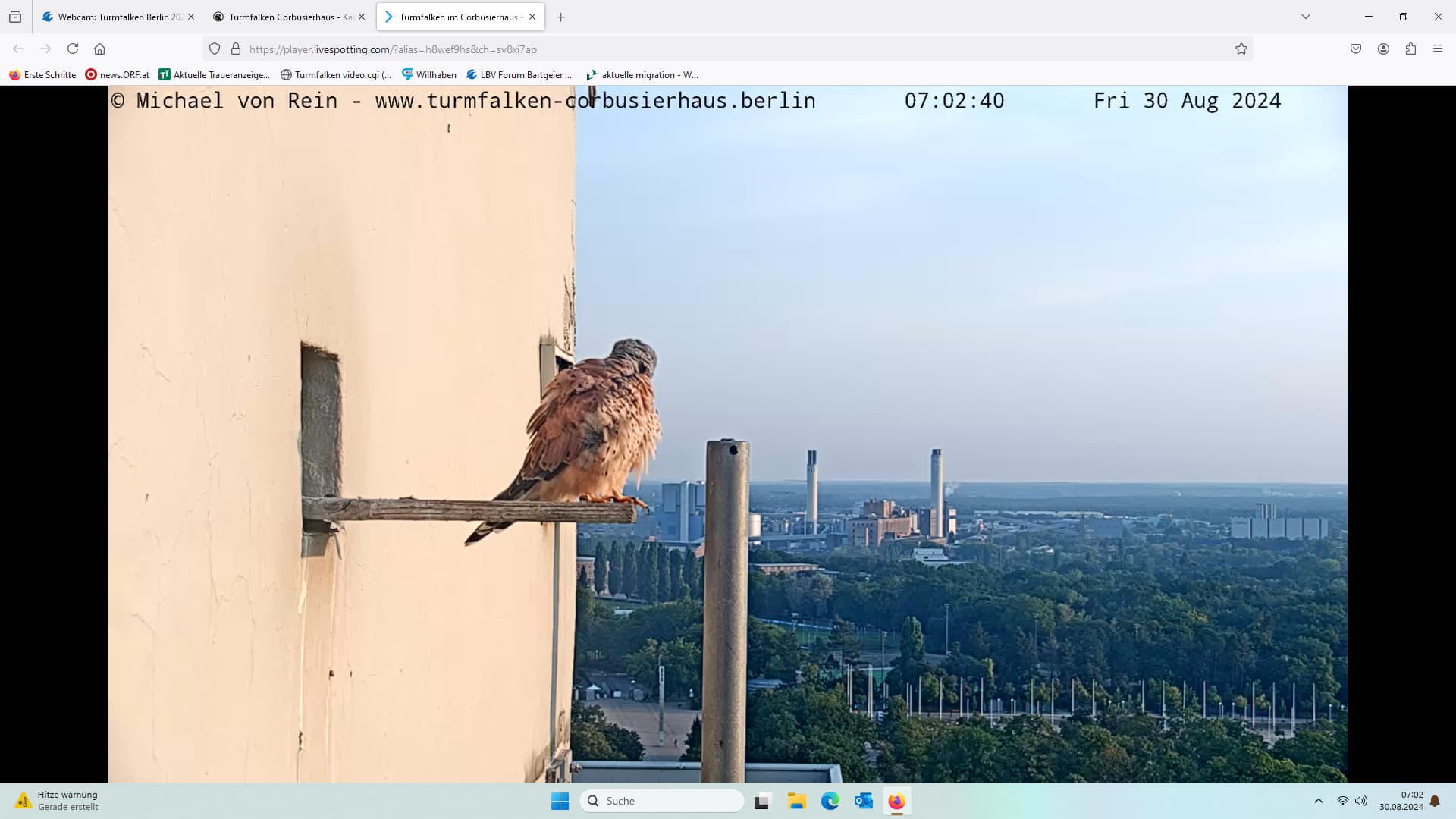Expand the list all tabs dropdown

[1305, 17]
